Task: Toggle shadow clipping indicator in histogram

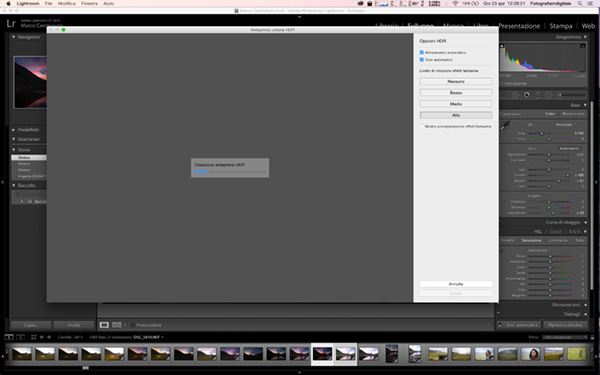Action: pyautogui.click(x=502, y=46)
